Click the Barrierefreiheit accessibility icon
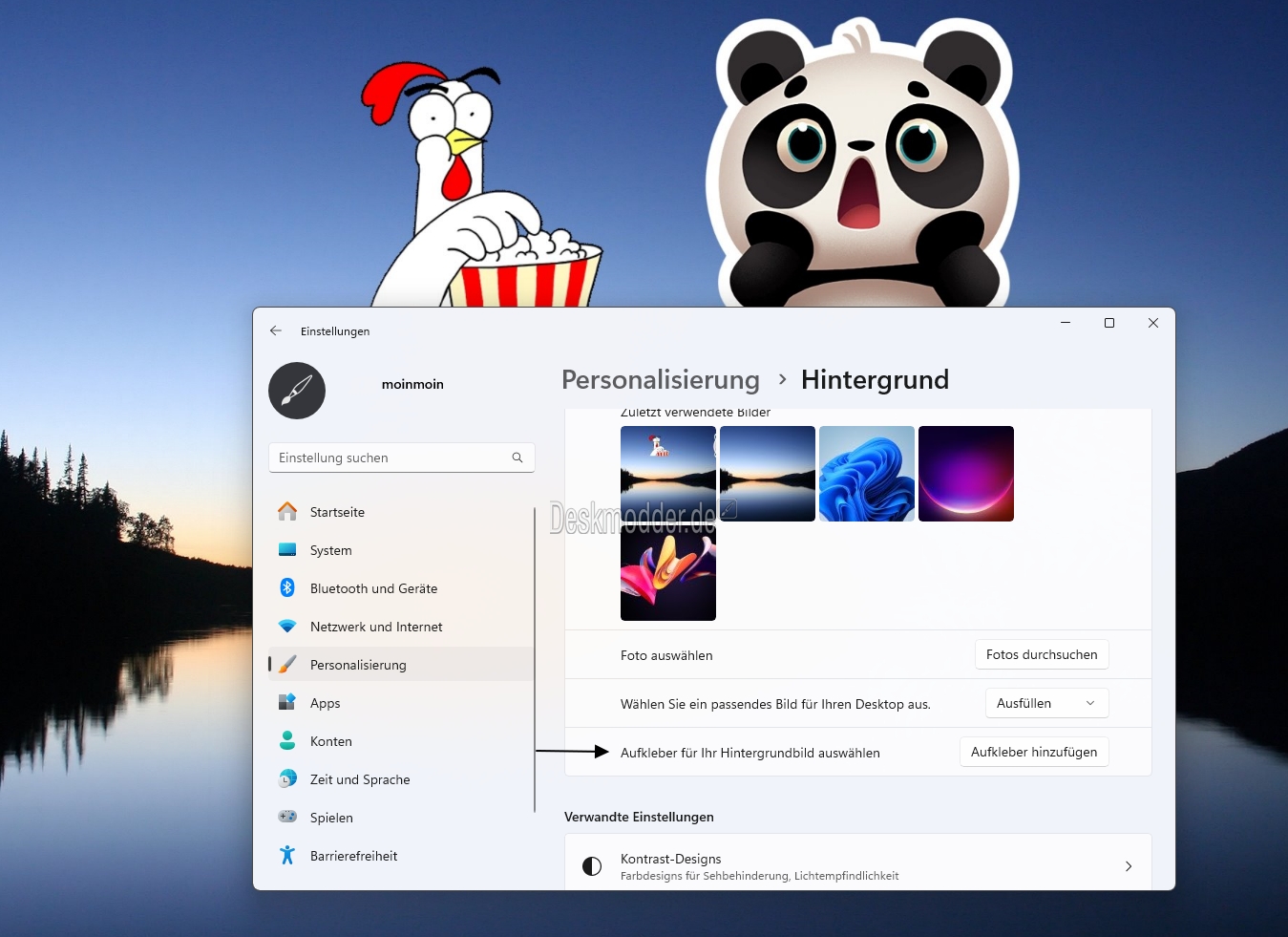 pyautogui.click(x=287, y=856)
